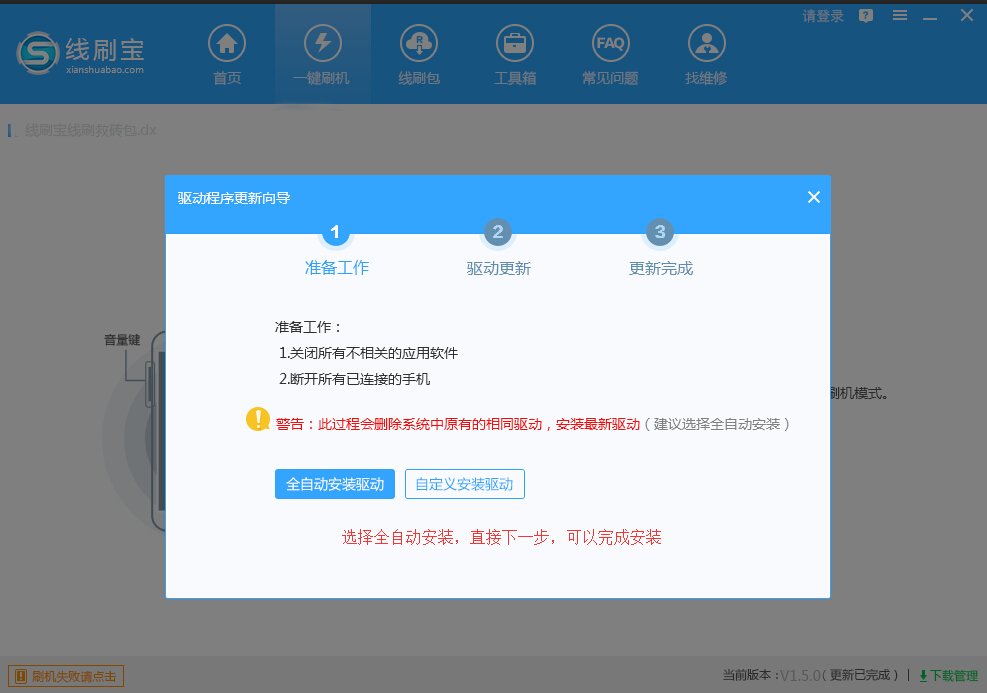Click the 全自动安装驱动 button

pos(335,484)
